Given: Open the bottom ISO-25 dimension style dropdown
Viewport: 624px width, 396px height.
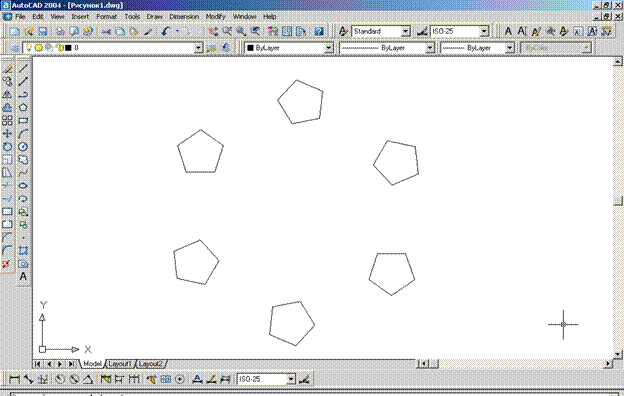Looking at the screenshot, I should pos(291,379).
